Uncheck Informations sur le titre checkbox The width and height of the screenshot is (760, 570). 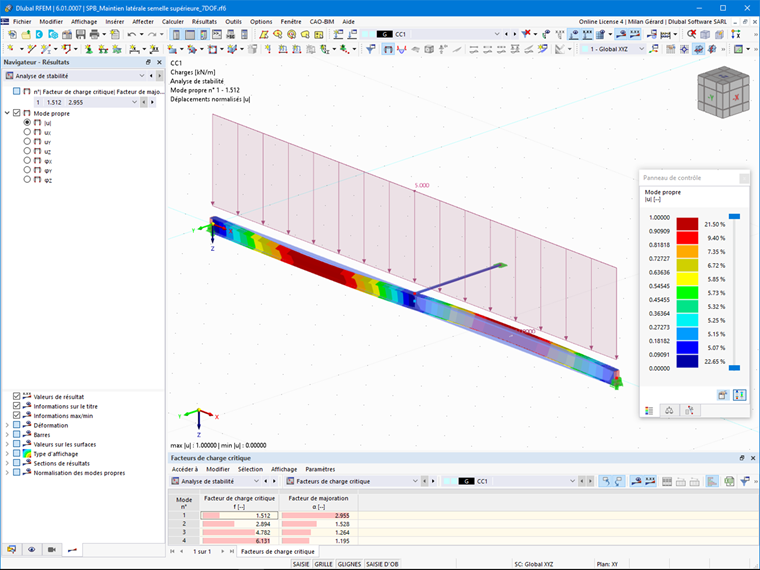point(17,406)
